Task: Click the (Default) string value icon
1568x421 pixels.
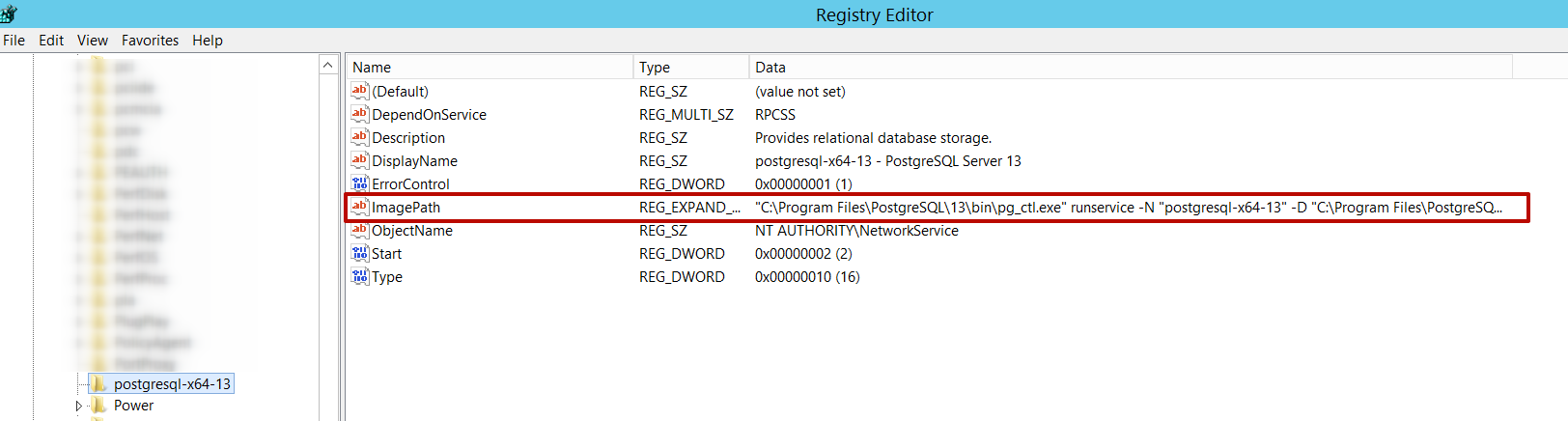Action: point(360,91)
